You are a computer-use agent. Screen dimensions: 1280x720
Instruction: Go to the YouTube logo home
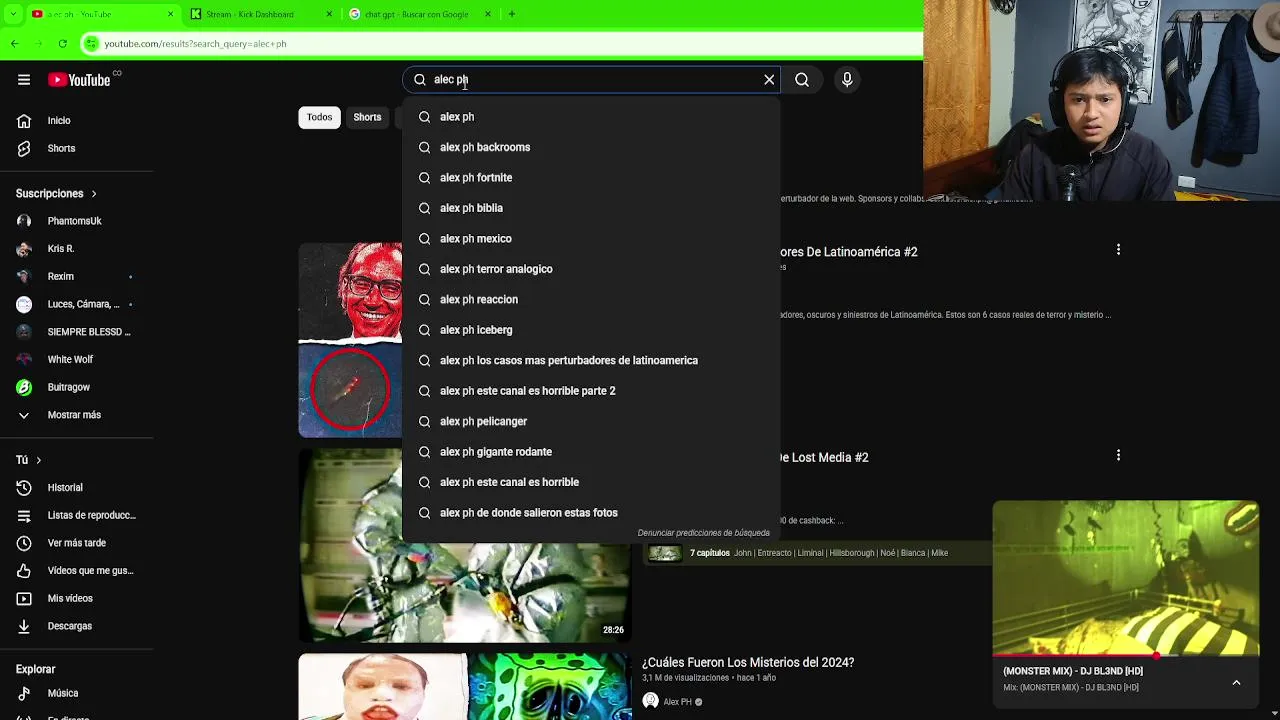coord(79,80)
